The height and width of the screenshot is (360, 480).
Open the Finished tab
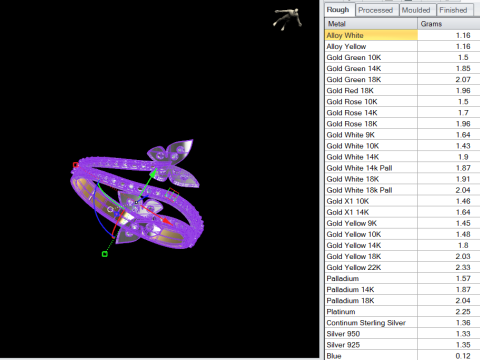point(453,10)
